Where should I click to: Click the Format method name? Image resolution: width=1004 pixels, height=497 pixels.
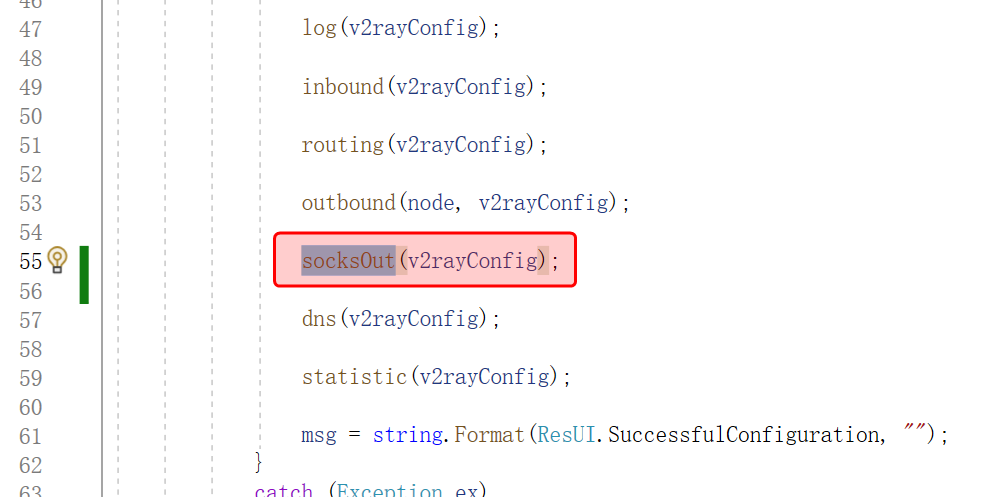[489, 435]
